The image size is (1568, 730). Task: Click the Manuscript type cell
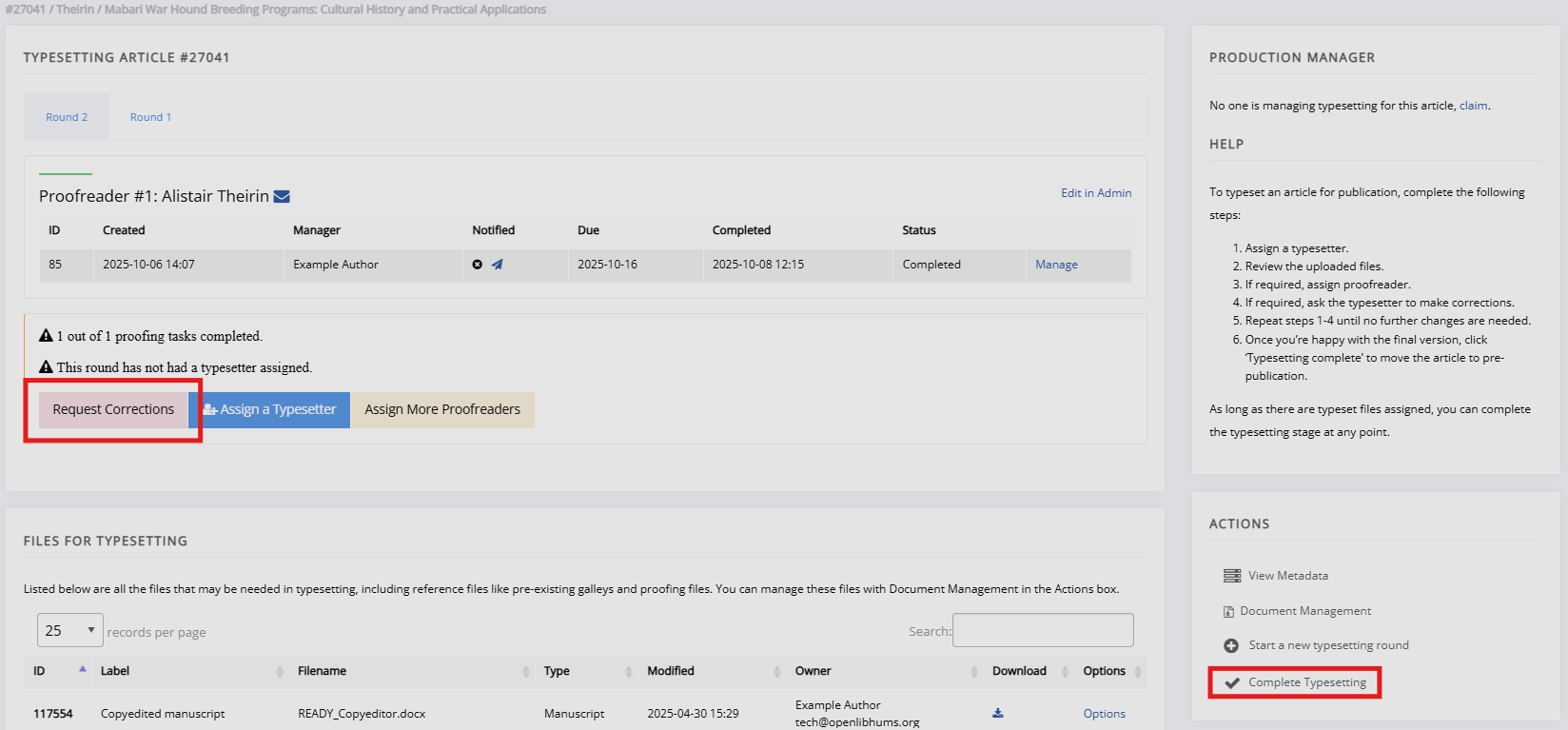tap(574, 714)
